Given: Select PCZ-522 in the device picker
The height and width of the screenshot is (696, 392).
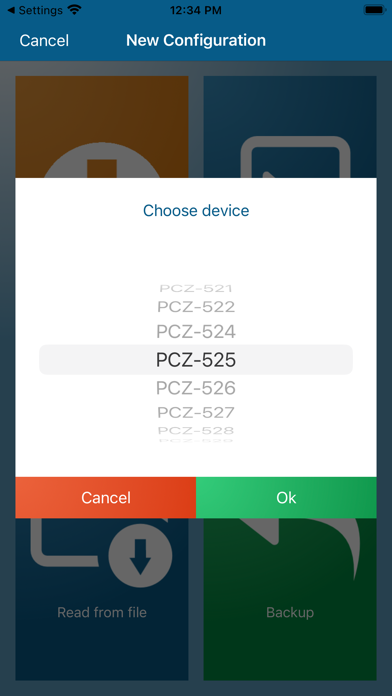Looking at the screenshot, I should pyautogui.click(x=196, y=307).
